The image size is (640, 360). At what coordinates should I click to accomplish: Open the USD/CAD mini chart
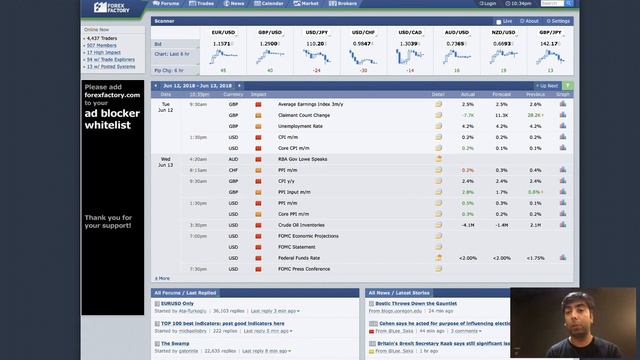410,56
